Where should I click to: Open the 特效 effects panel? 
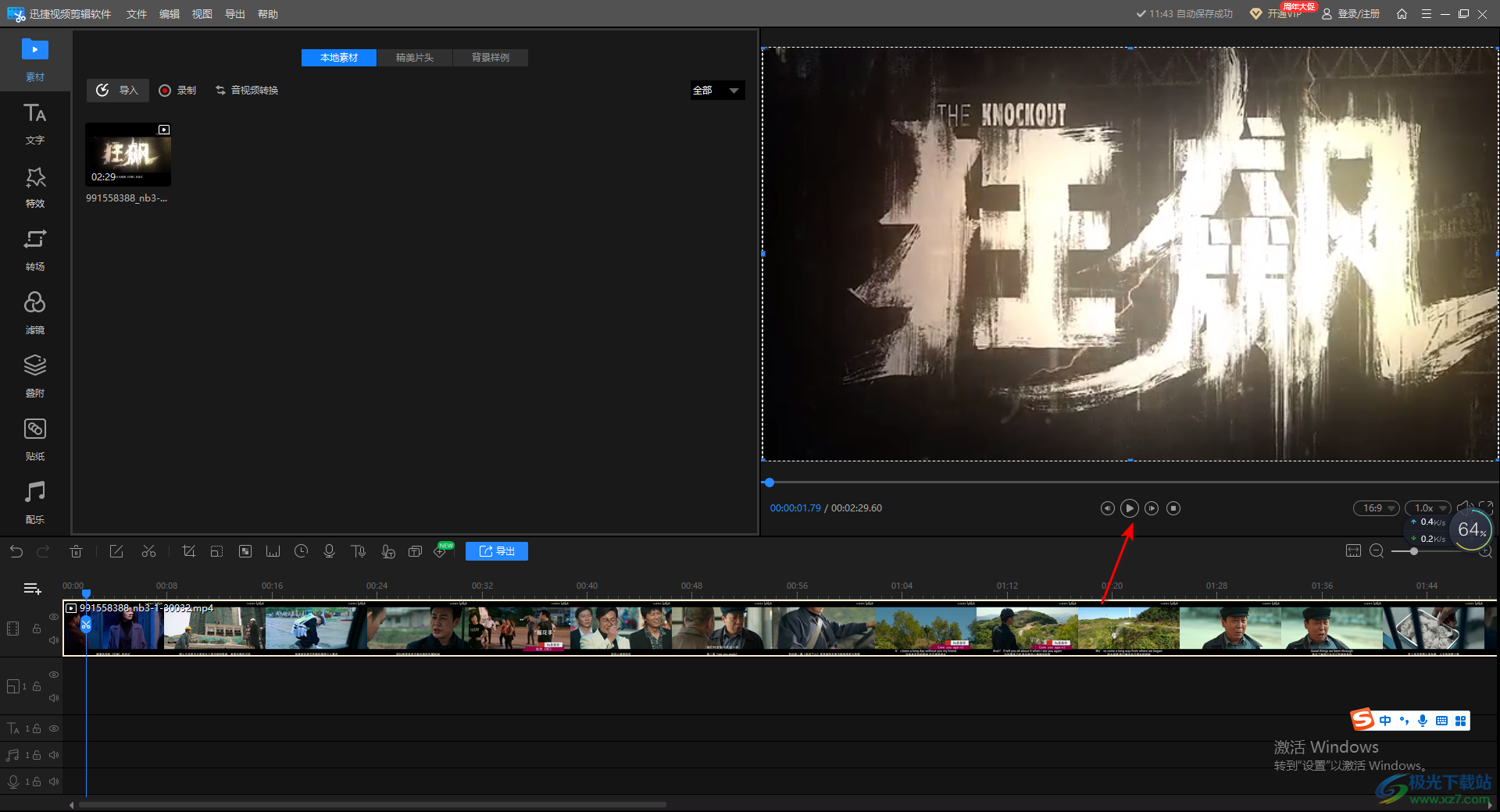35,187
